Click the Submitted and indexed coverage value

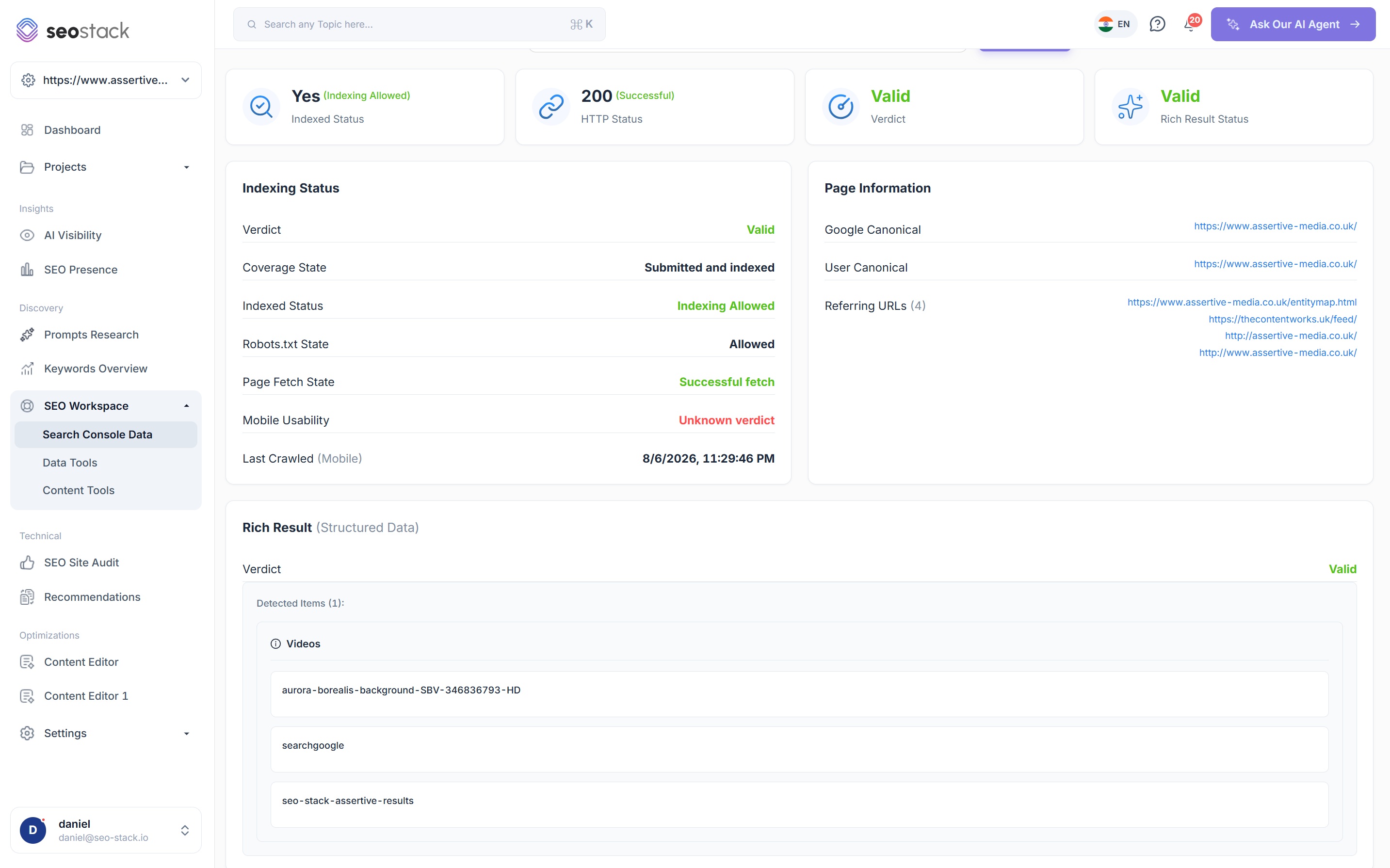[x=709, y=268]
